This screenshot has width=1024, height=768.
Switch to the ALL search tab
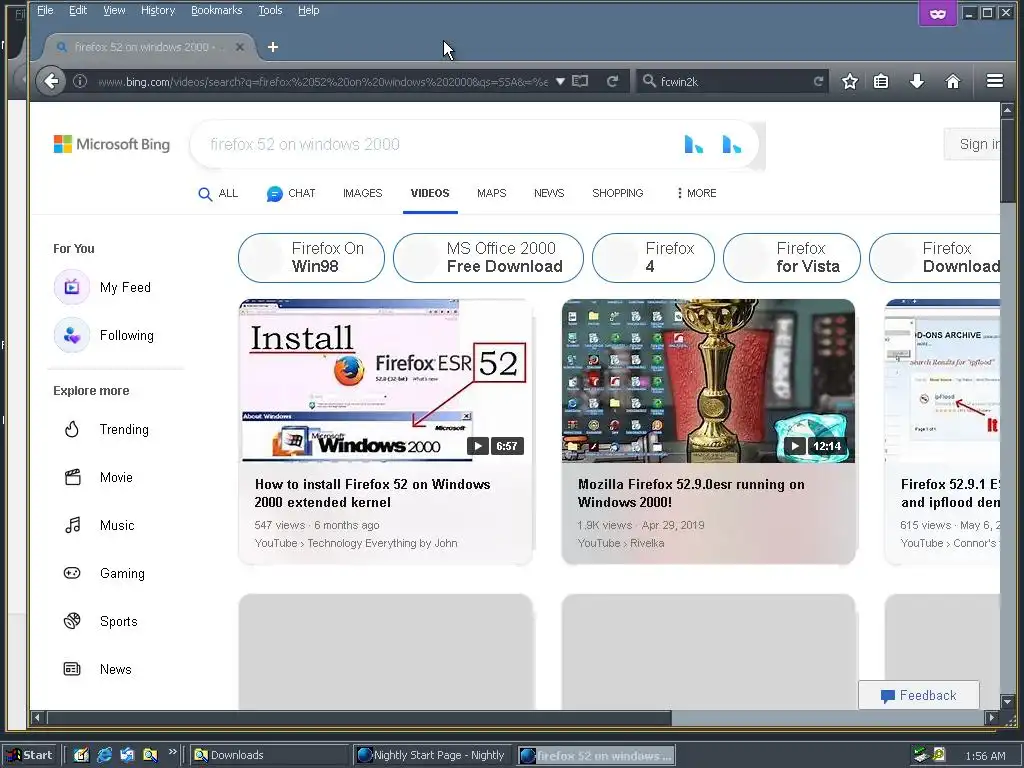(x=218, y=193)
